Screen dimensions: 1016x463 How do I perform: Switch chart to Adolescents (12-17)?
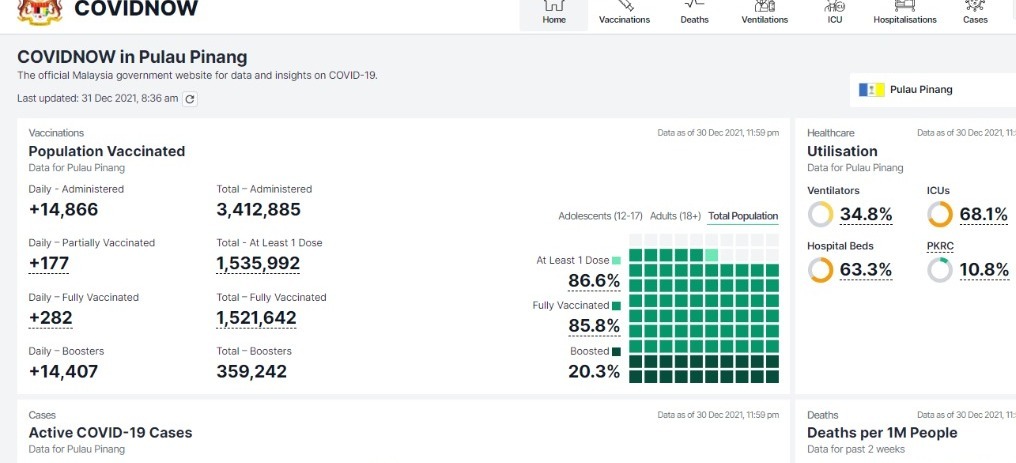601,216
